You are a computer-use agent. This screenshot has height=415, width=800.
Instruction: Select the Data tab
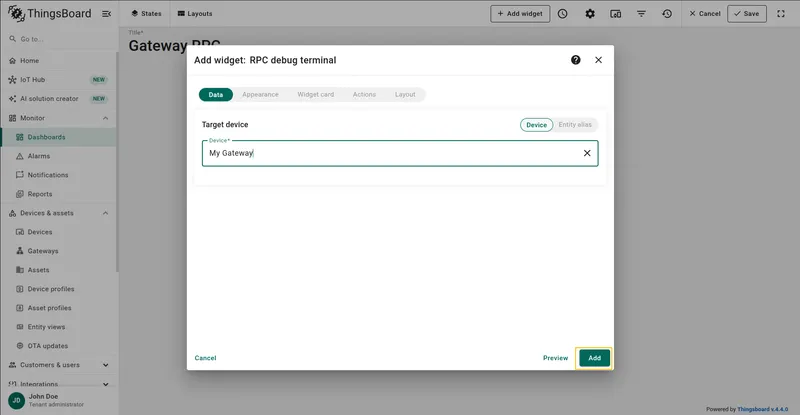coord(215,94)
